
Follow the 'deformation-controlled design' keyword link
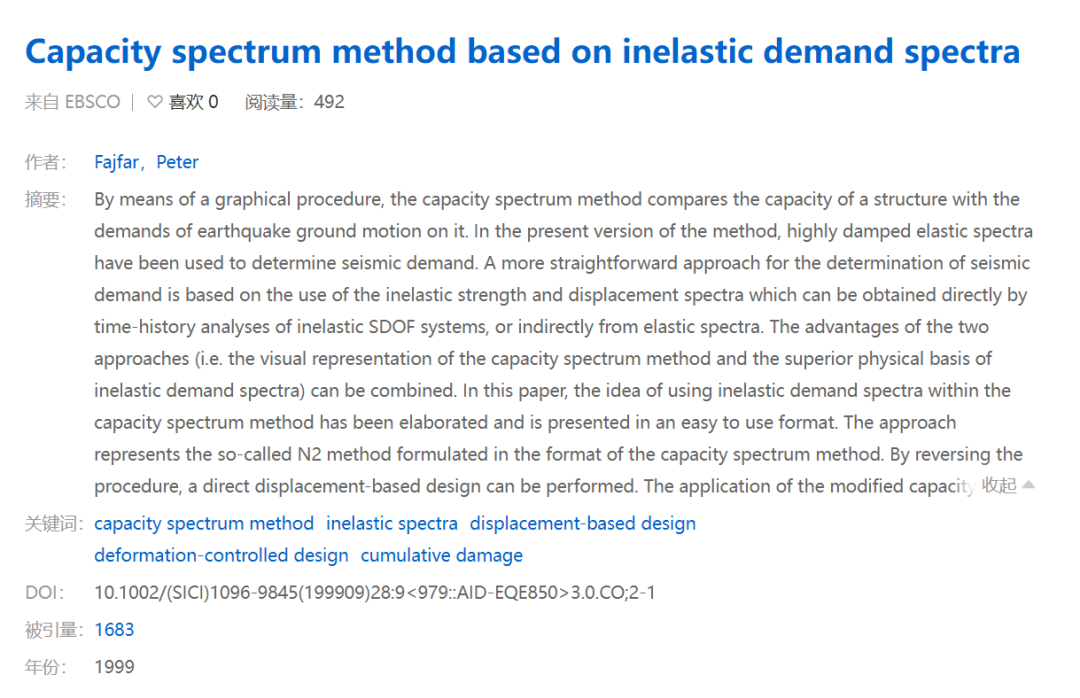pos(221,556)
